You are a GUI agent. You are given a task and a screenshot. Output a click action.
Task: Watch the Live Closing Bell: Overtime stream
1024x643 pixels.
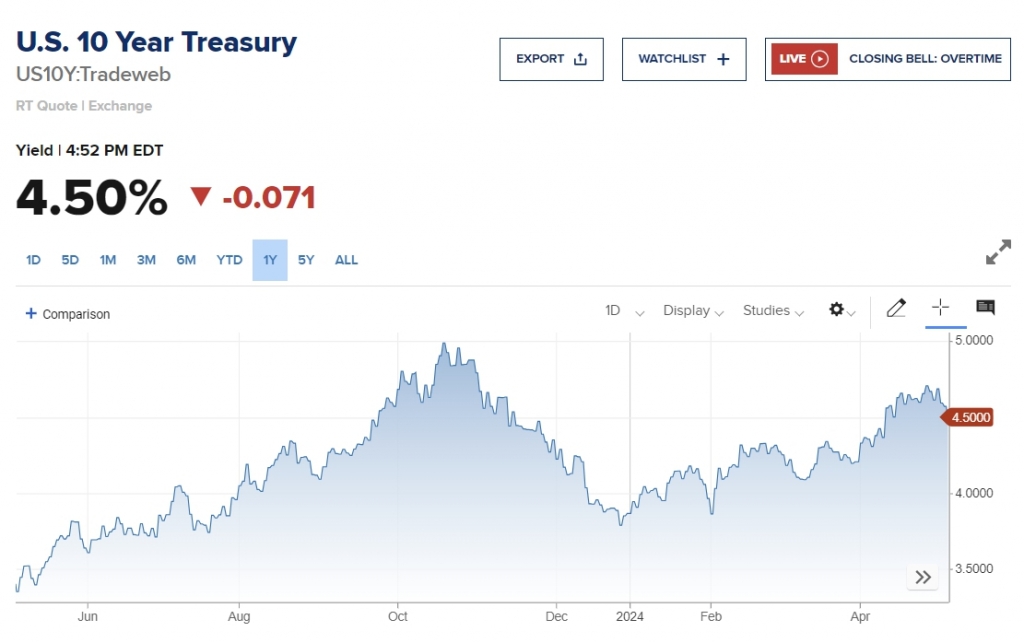pos(887,59)
